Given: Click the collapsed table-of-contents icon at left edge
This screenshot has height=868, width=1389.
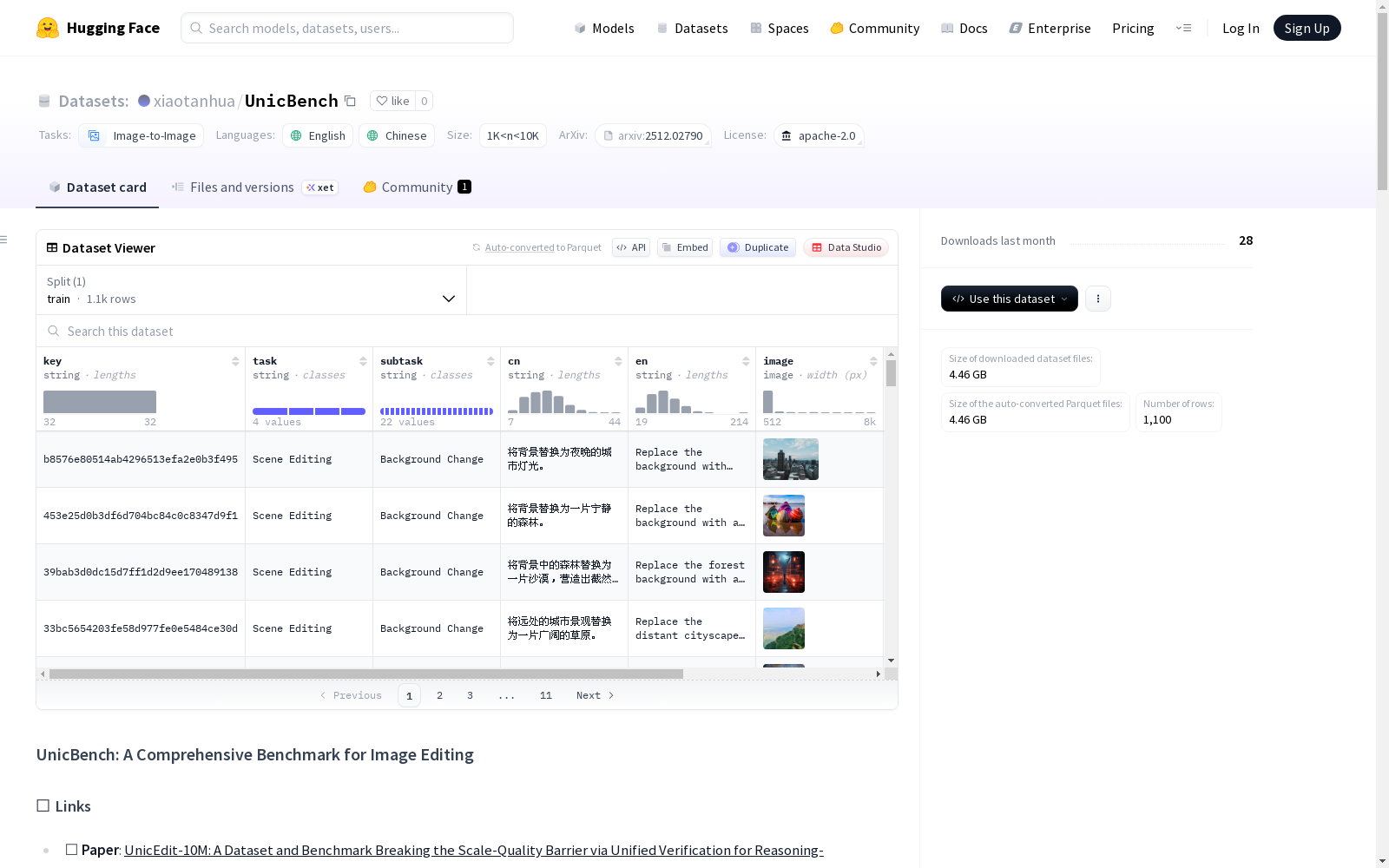Looking at the screenshot, I should [x=3, y=240].
